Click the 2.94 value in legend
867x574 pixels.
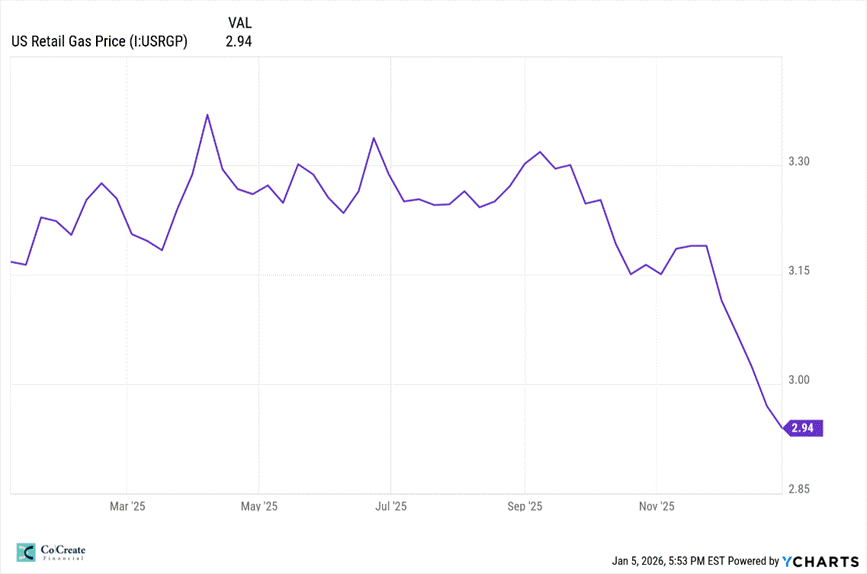(x=239, y=41)
